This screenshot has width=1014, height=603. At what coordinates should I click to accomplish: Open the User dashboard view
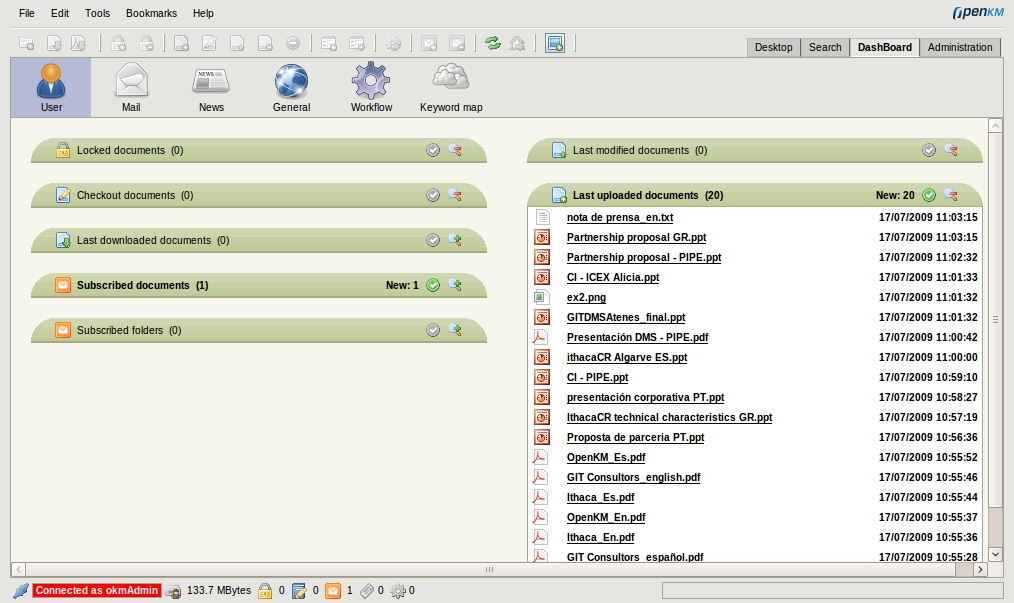coord(51,88)
